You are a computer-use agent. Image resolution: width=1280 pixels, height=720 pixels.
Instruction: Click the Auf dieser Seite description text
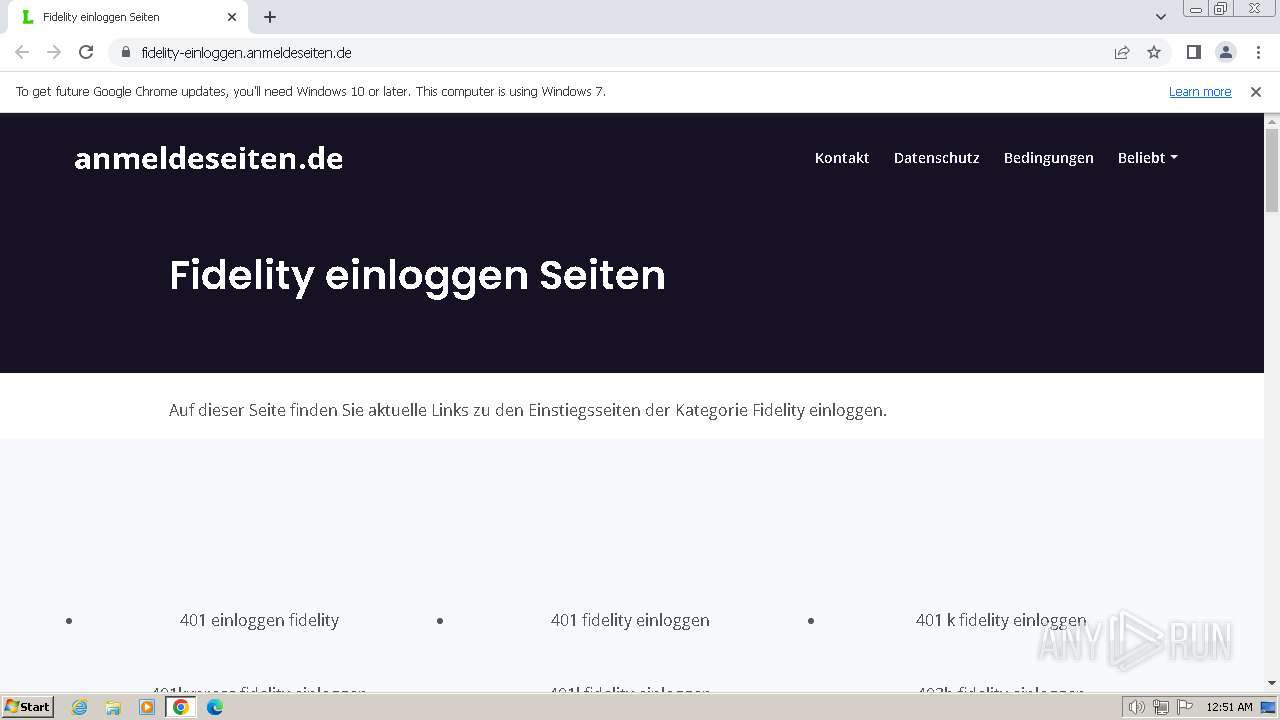pos(528,410)
